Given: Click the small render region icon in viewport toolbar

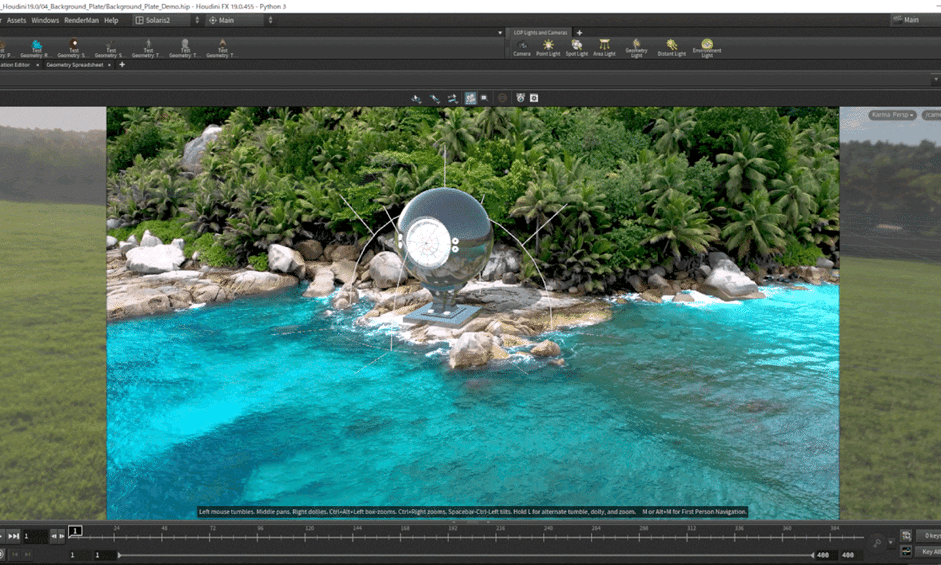Looking at the screenshot, I should pyautogui.click(x=484, y=98).
